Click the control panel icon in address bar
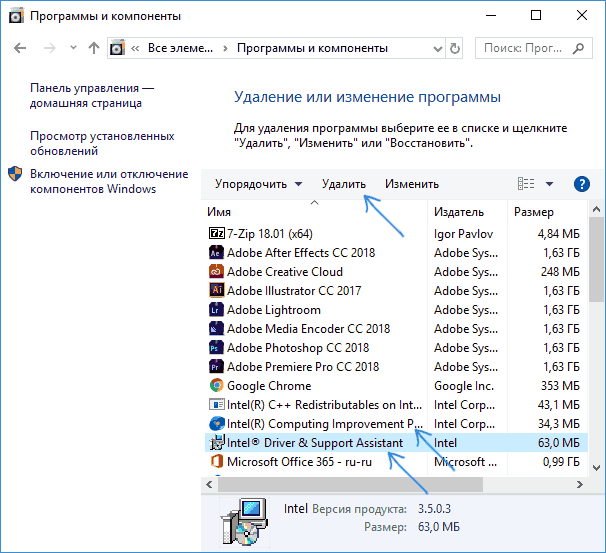Image resolution: width=606 pixels, height=553 pixels. point(117,48)
